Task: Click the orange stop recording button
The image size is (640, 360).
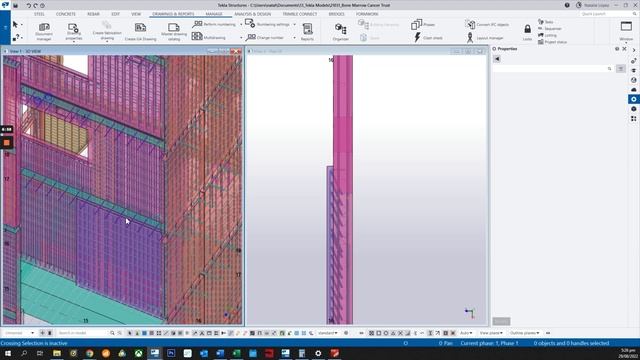Action: pyautogui.click(x=7, y=142)
